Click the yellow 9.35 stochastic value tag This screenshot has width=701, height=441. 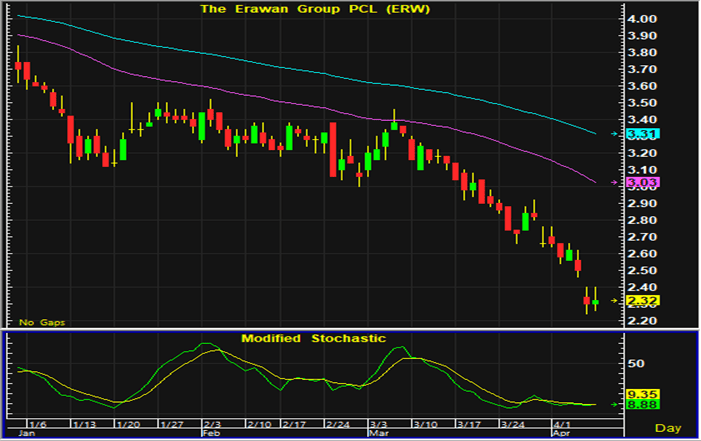point(639,394)
